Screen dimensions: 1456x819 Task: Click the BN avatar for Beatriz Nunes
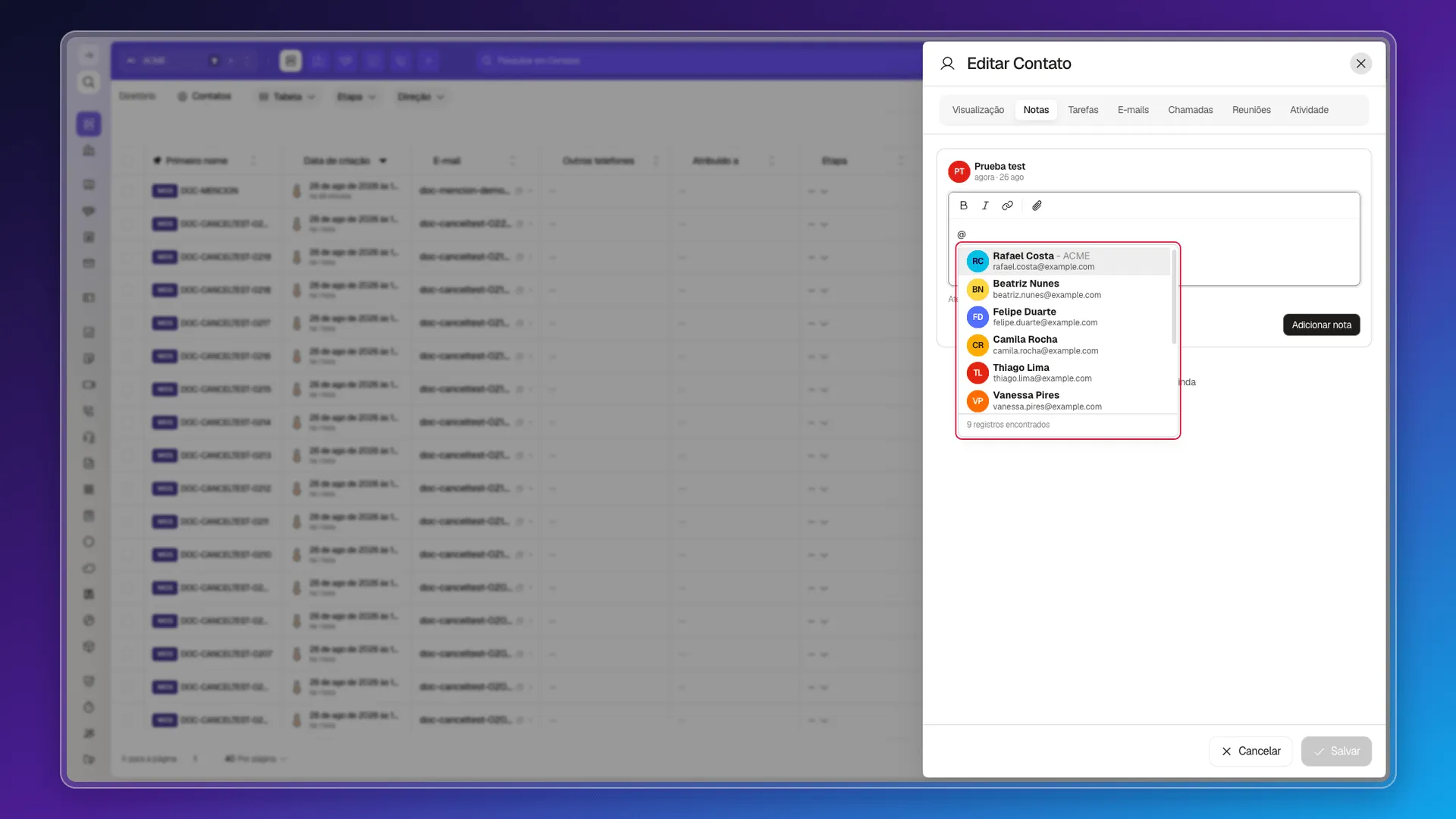coord(977,289)
